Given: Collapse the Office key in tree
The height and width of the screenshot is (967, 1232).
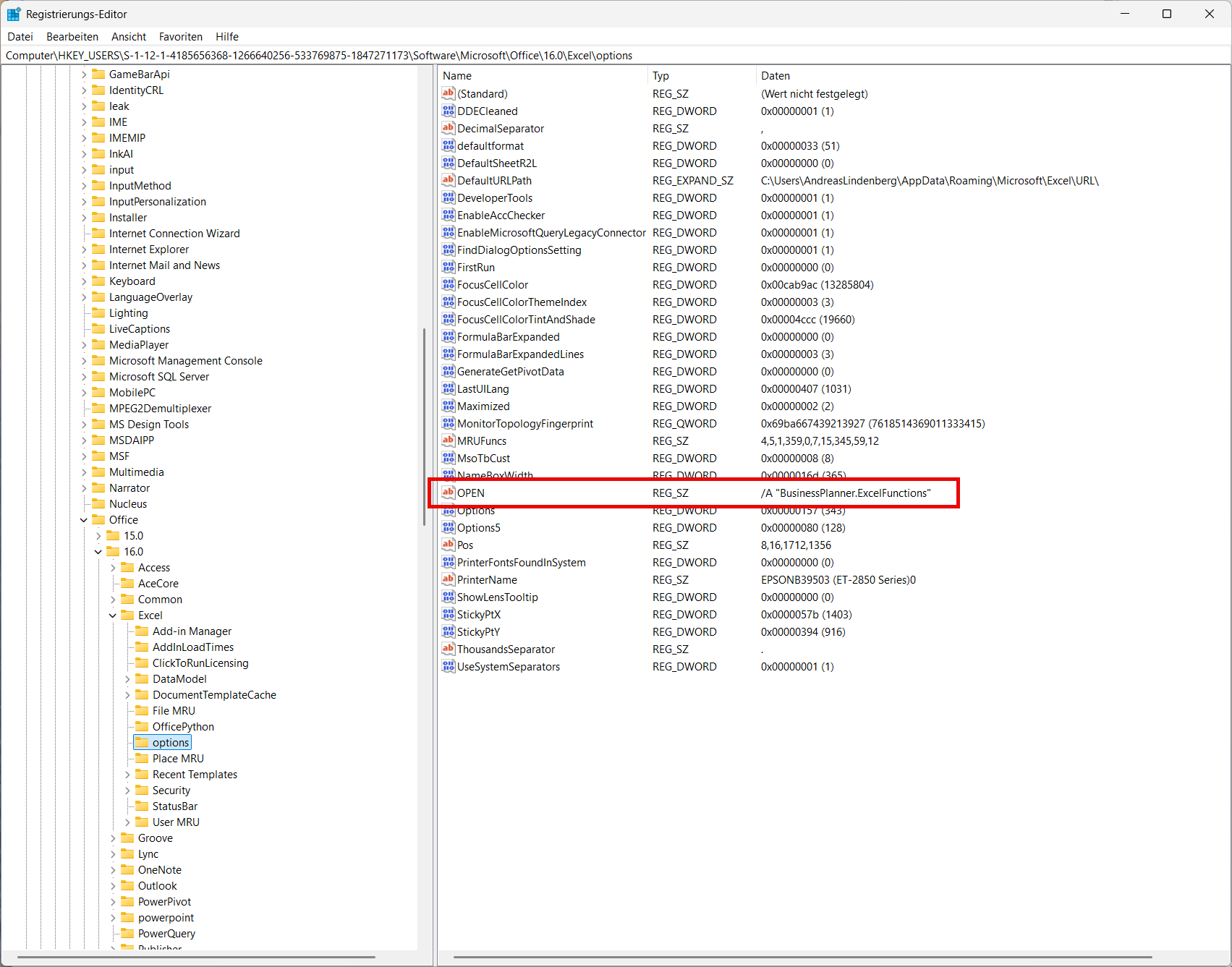Looking at the screenshot, I should 84,520.
